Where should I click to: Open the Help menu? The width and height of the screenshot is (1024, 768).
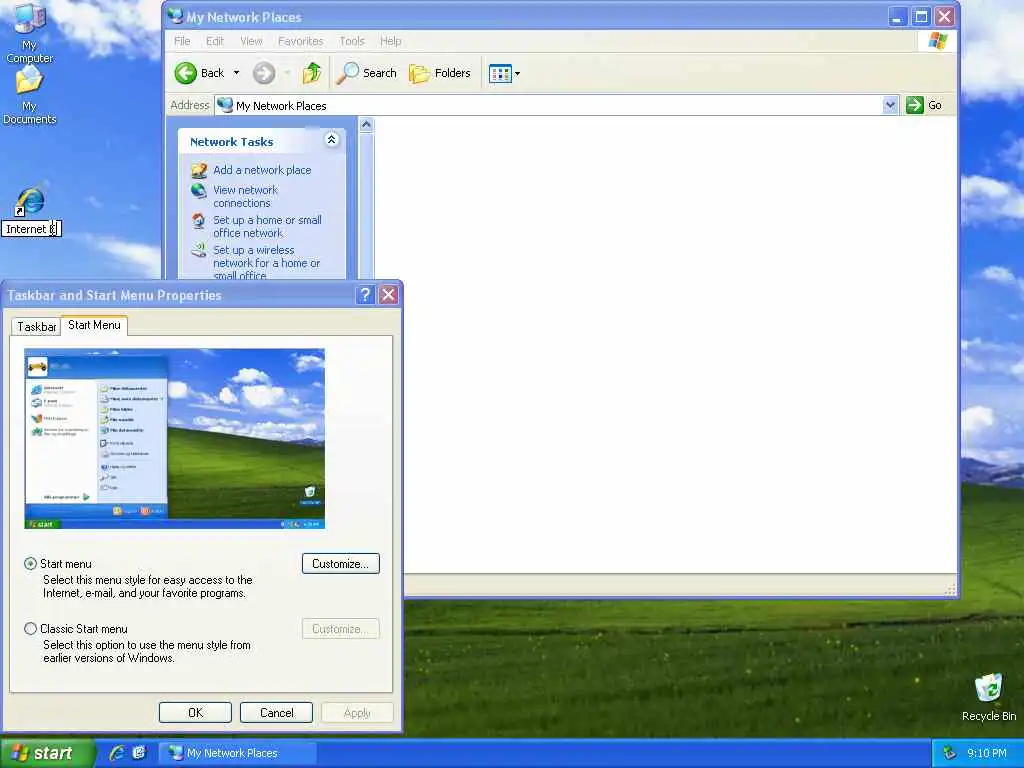391,41
